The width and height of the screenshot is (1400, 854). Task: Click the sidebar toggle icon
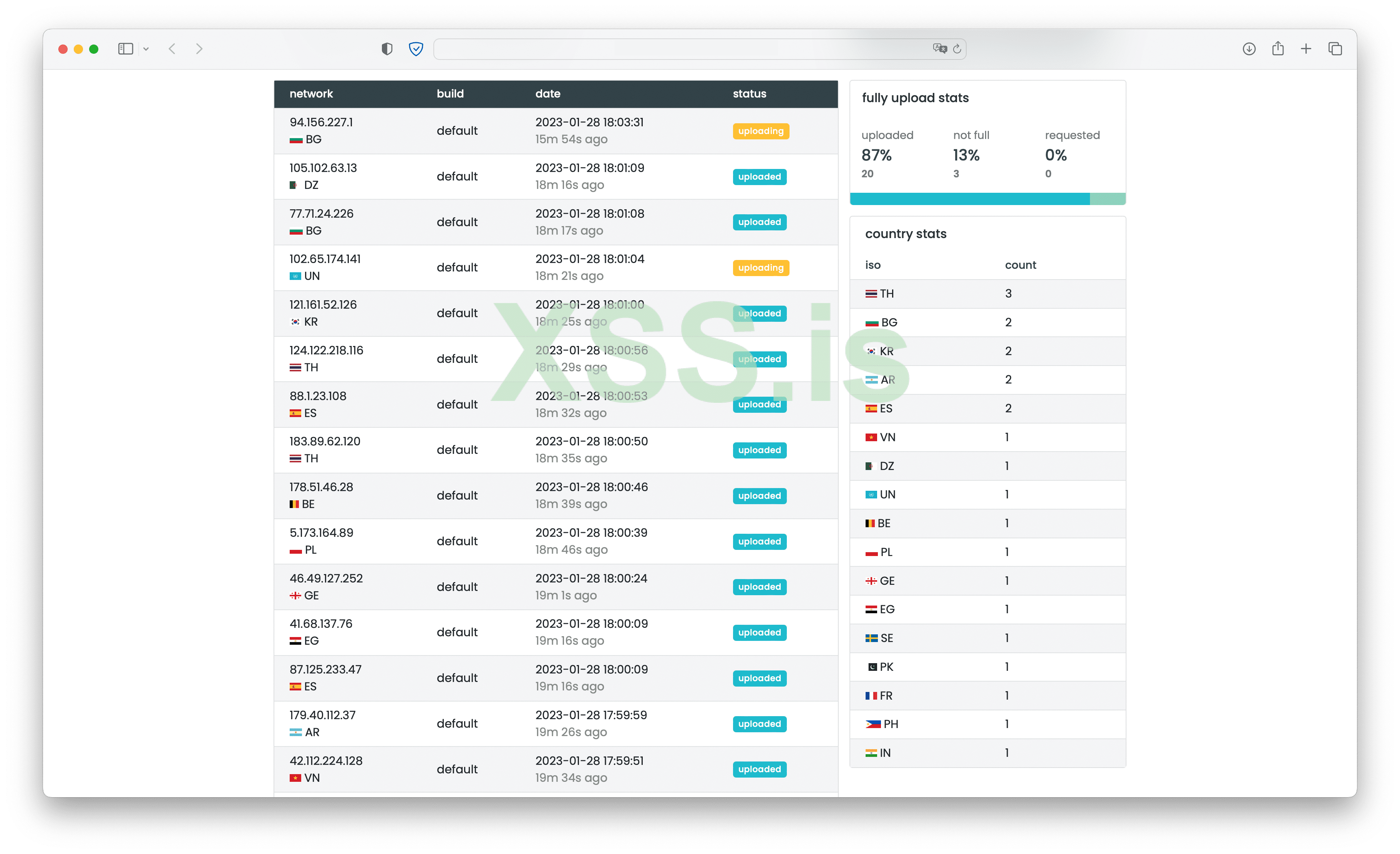click(x=125, y=49)
